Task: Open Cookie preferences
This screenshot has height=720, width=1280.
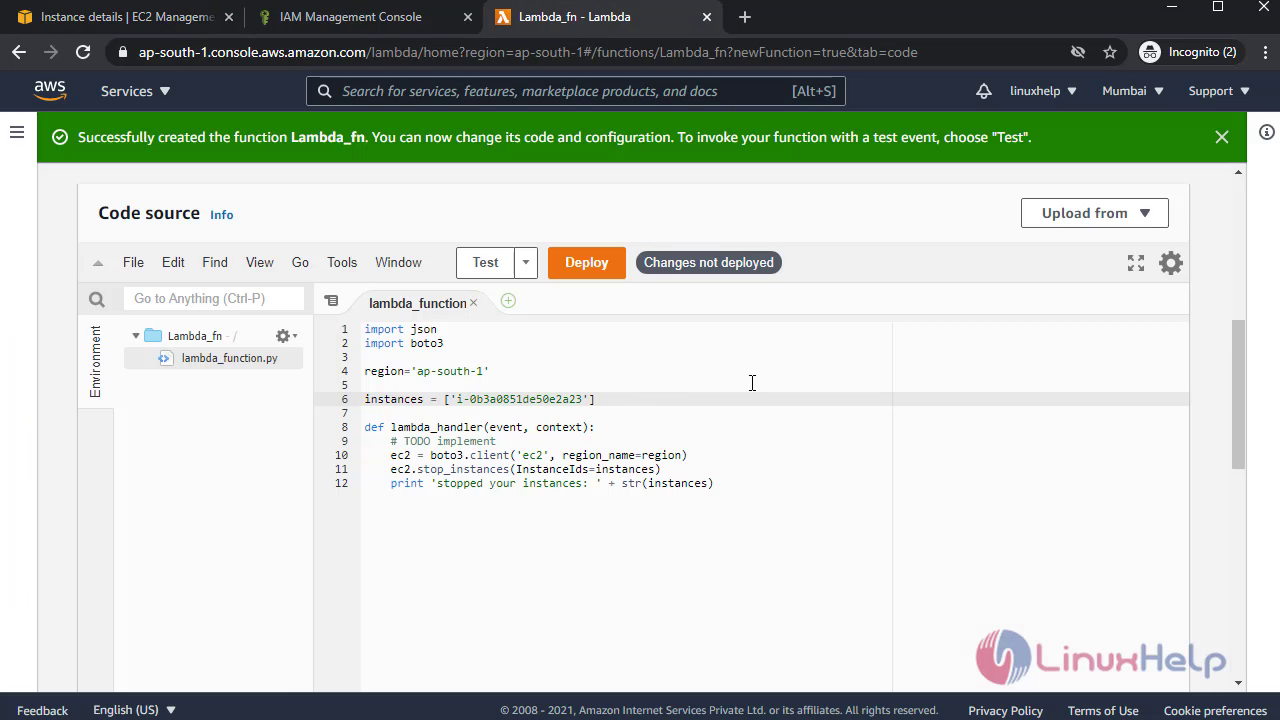Action: (x=1215, y=710)
